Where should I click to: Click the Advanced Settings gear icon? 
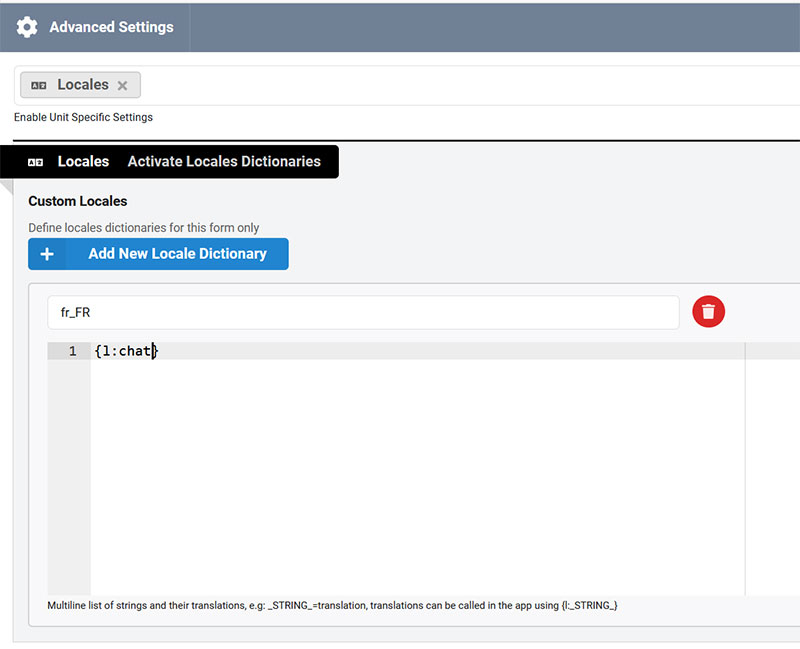point(27,27)
